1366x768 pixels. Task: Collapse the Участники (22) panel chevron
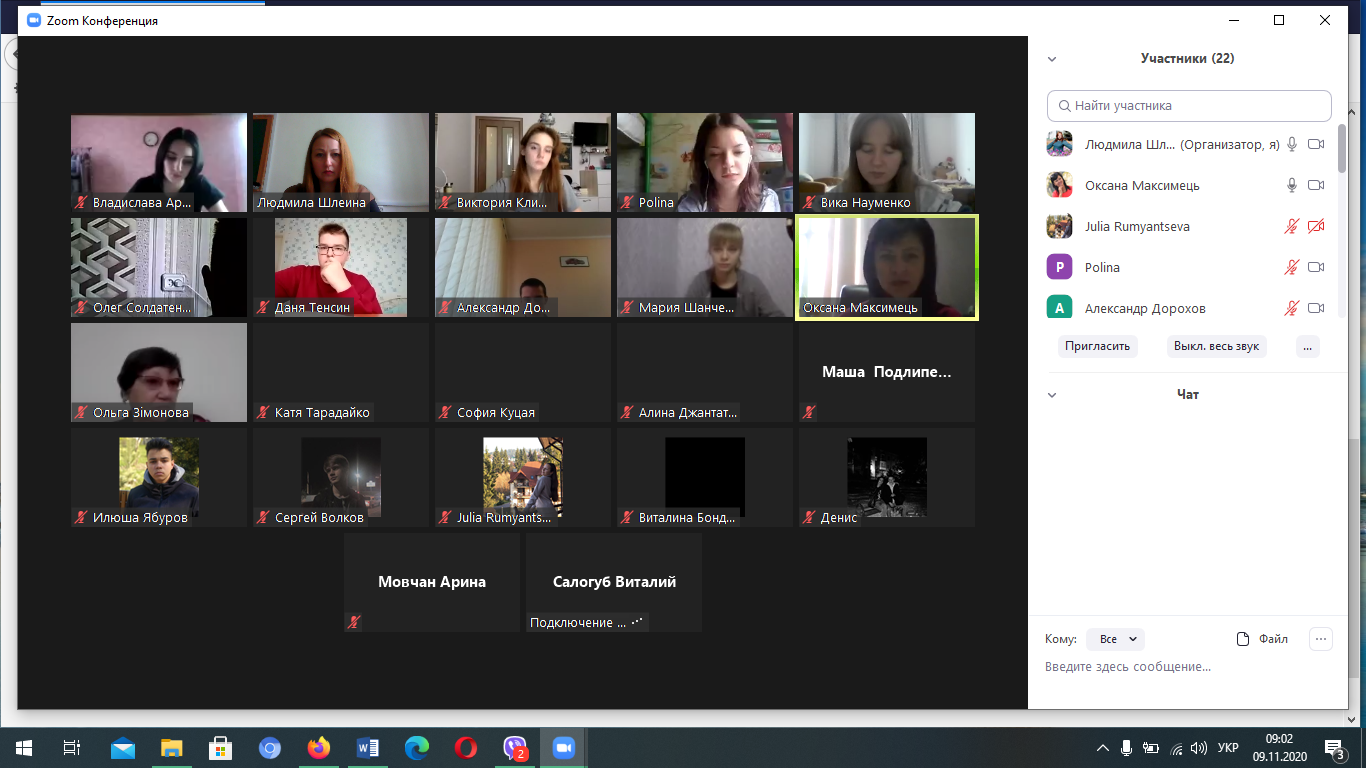(1052, 59)
